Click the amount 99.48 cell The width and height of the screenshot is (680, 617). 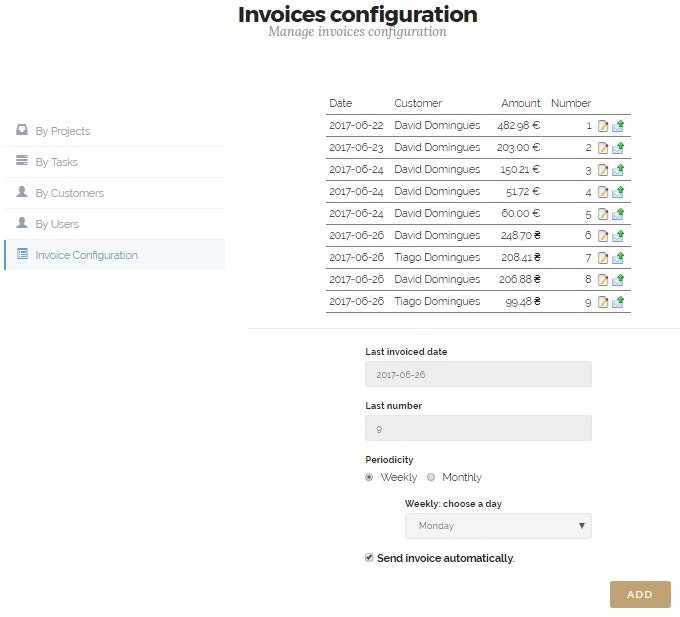click(x=523, y=302)
